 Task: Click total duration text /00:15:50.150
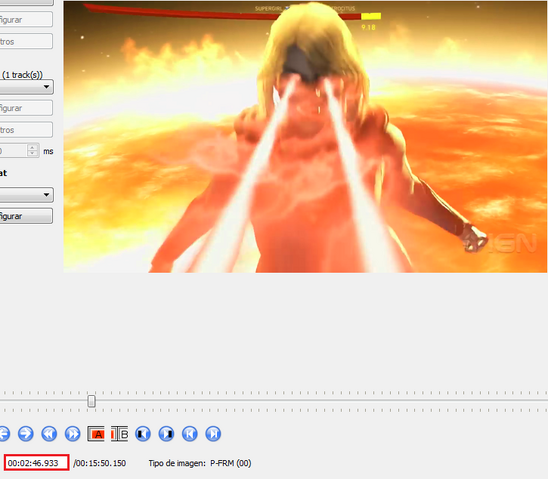coord(100,463)
